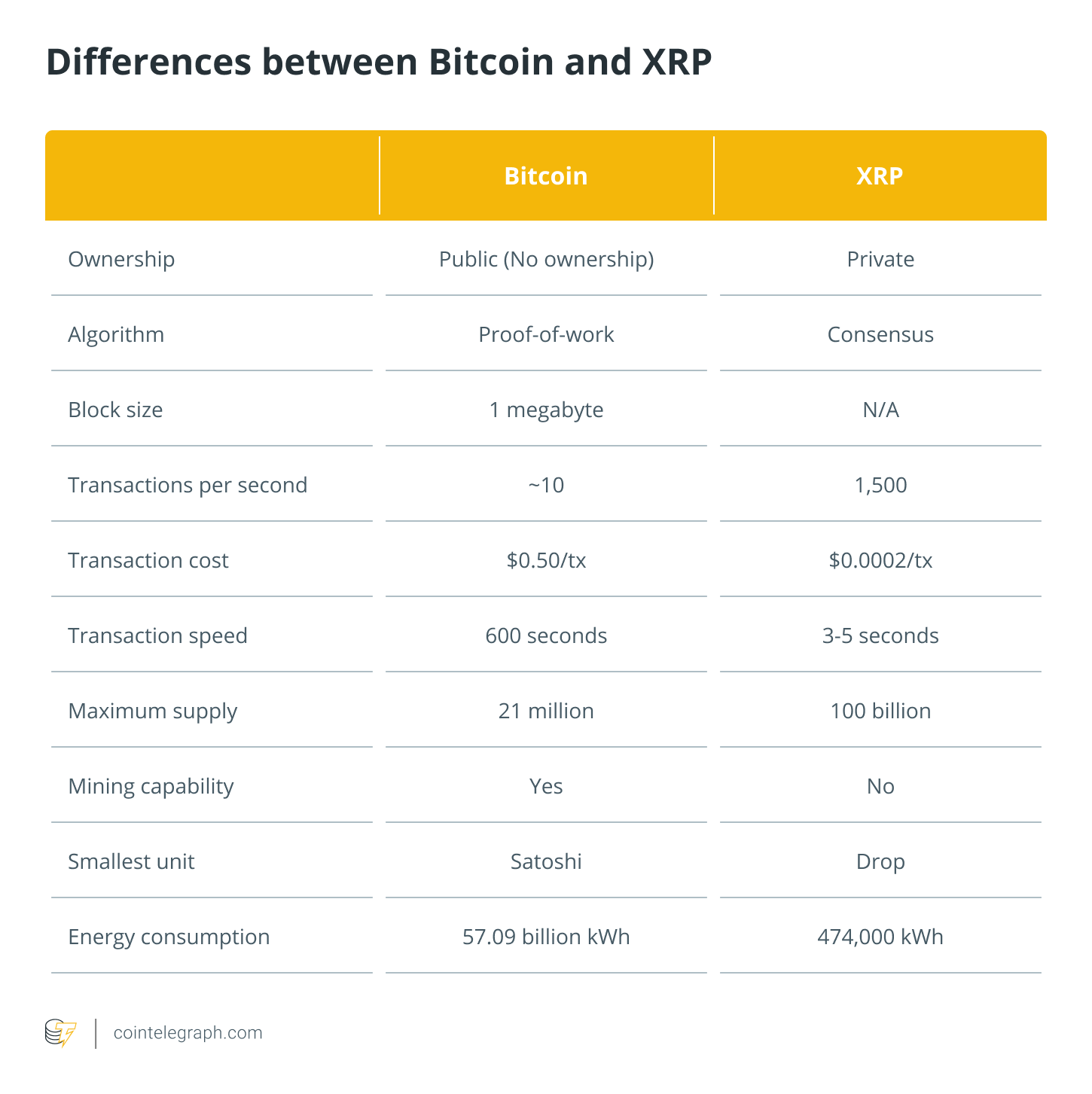Click the Satoshi smallest unit cell

point(546,862)
